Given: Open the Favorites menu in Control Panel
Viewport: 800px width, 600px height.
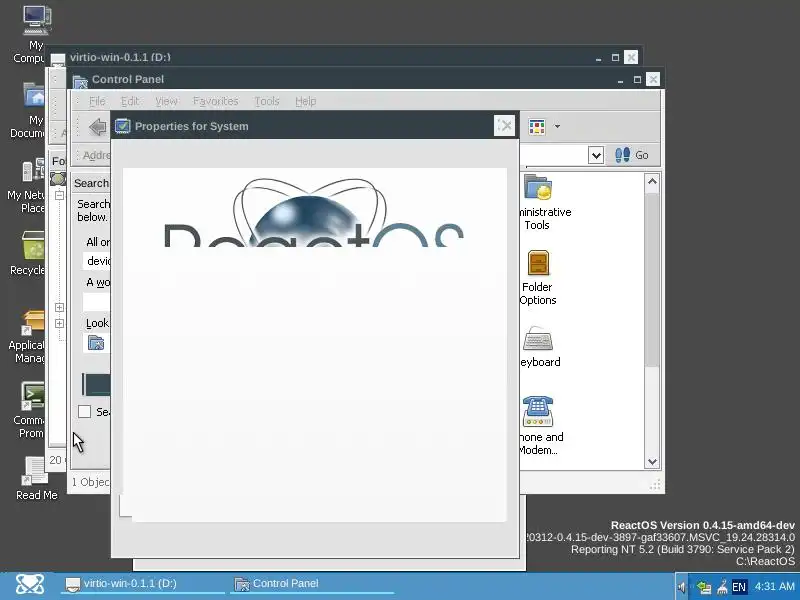Looking at the screenshot, I should [x=215, y=101].
